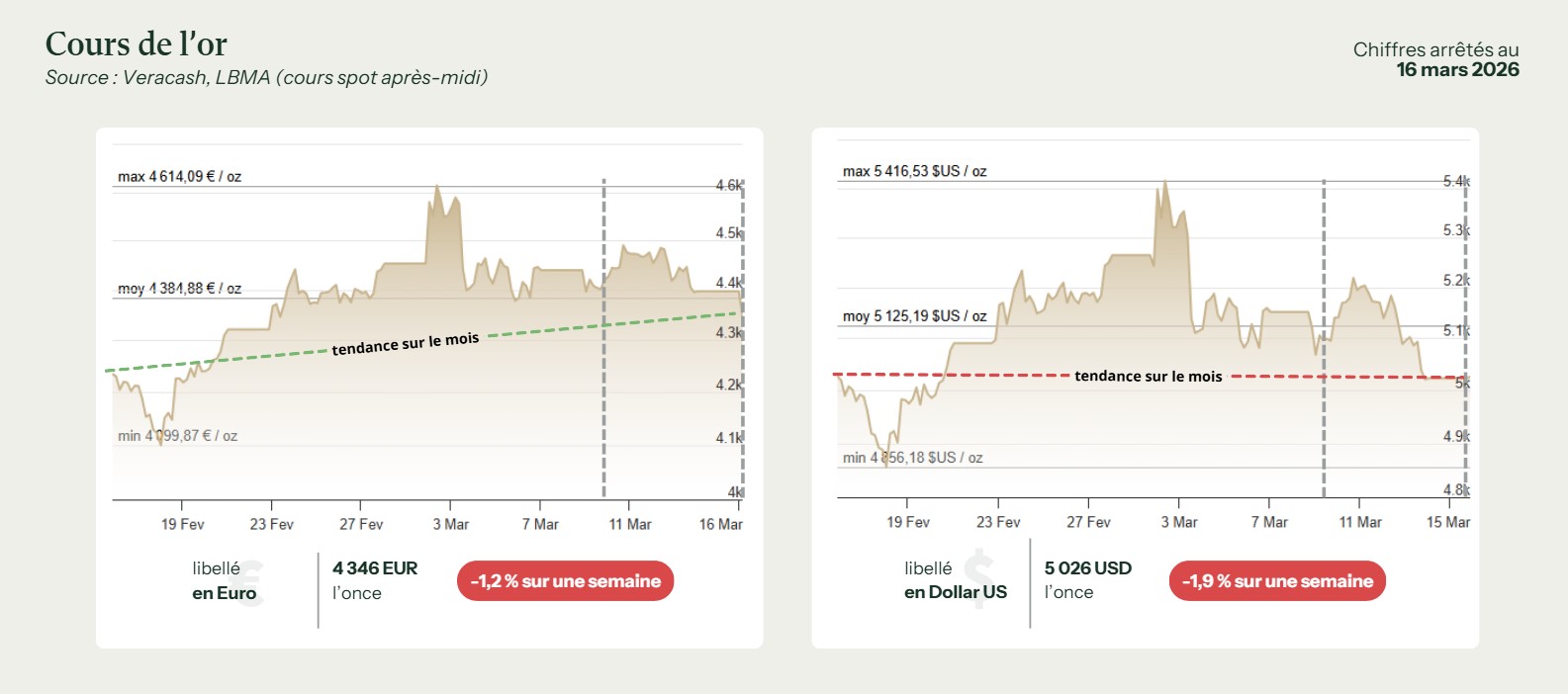This screenshot has width=1568, height=694.
Task: Click the "16 mars 2026" date text
Action: click(x=1457, y=70)
